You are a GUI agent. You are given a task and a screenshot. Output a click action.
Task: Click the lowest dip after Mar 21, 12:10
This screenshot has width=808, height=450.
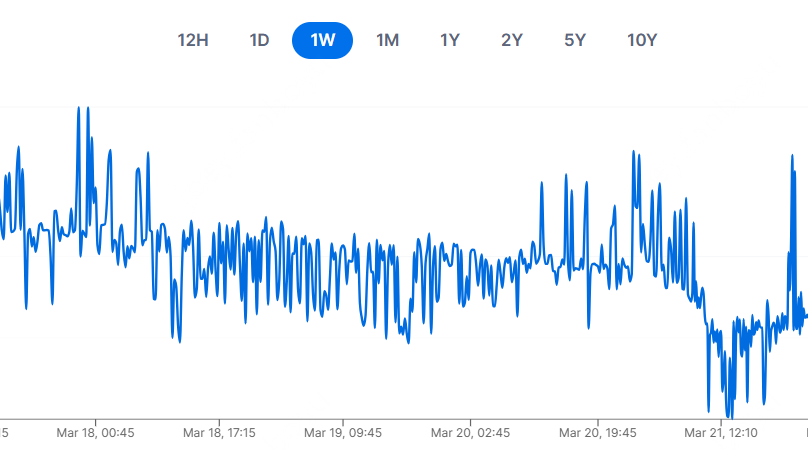[x=729, y=416]
